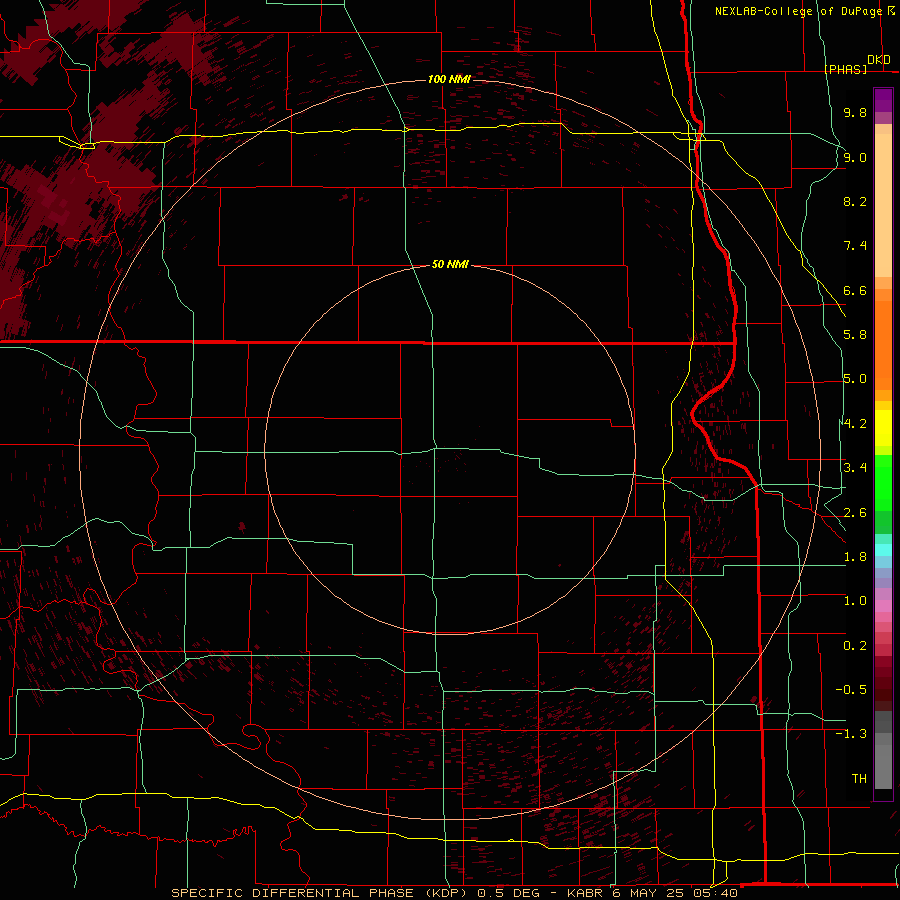Viewport: 900px width, 900px height.
Task: Click the 5.8 scale value
Action: [x=855, y=335]
